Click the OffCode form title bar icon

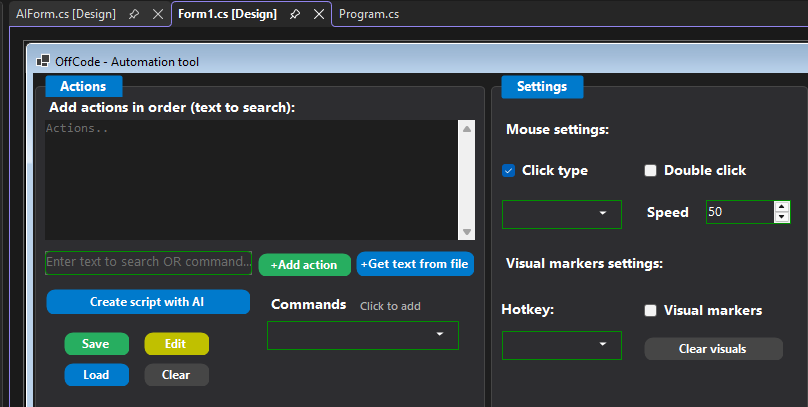[43, 61]
